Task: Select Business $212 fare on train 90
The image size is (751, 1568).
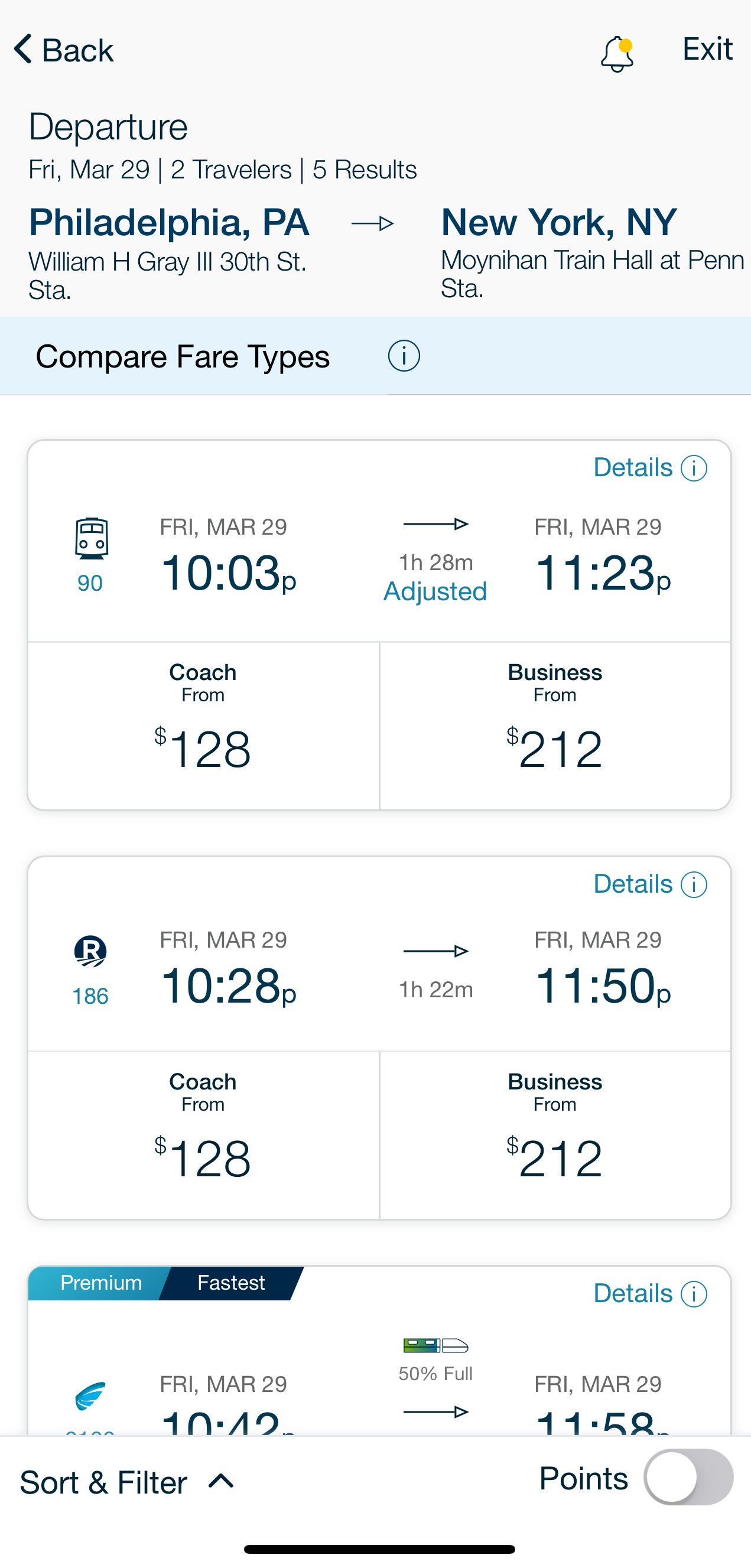Action: 555,726
